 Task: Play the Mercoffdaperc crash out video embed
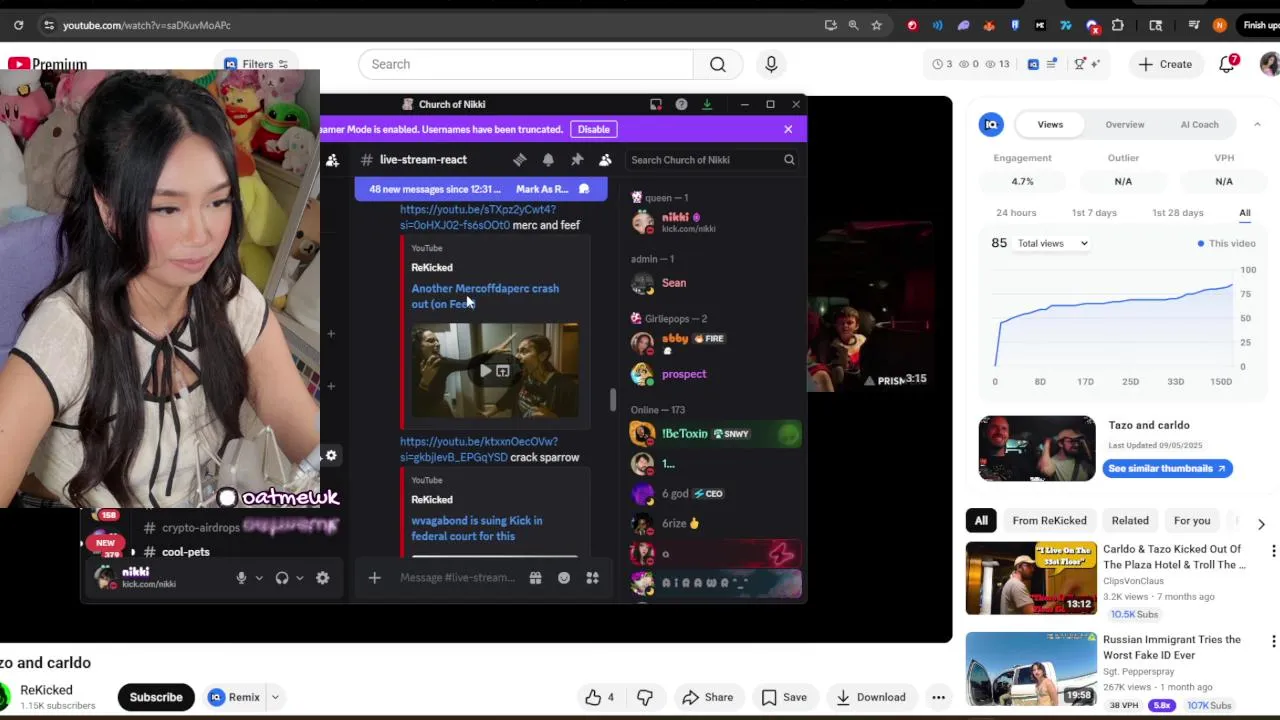click(x=485, y=371)
